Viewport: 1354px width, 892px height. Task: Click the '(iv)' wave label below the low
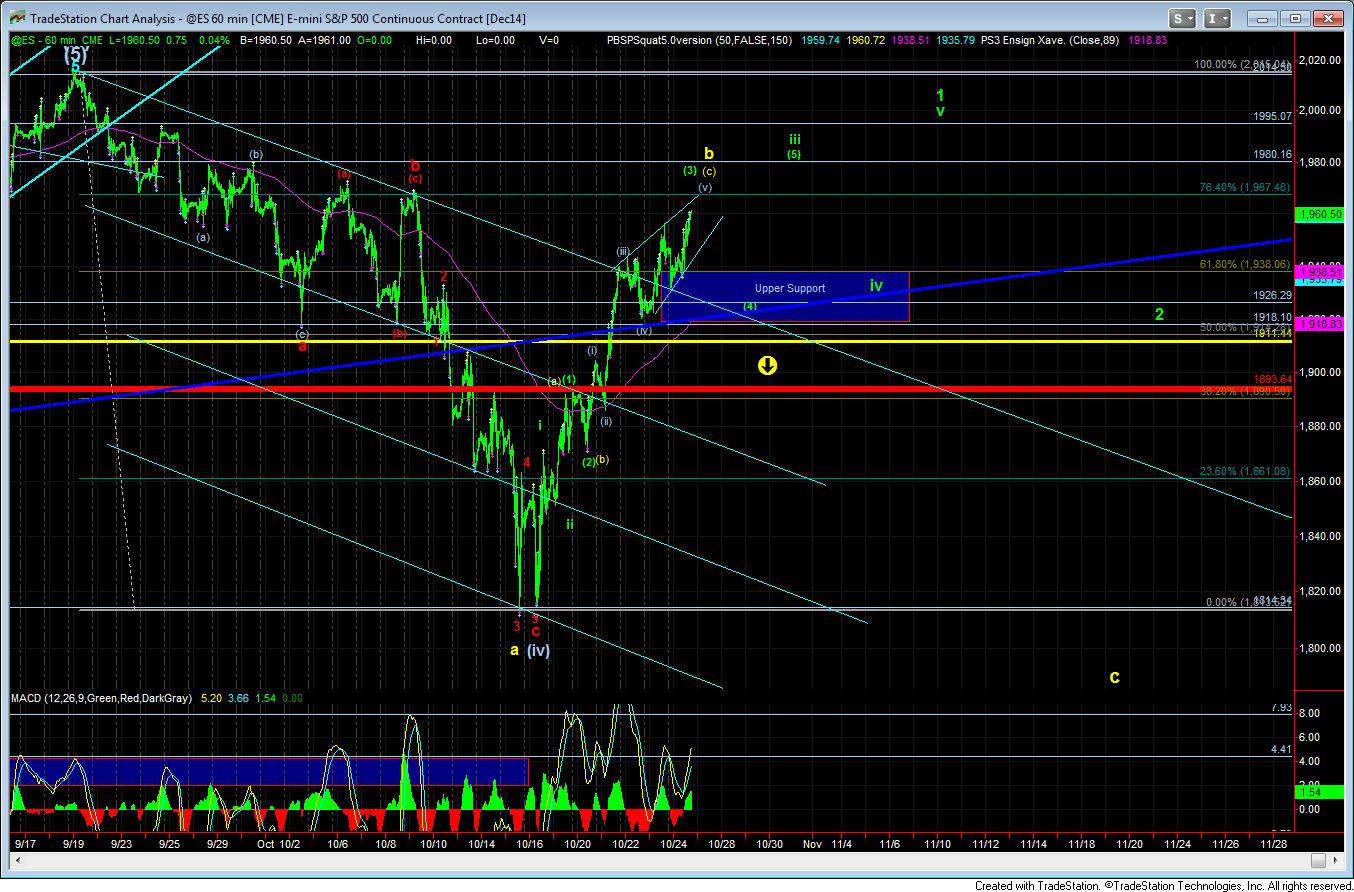coord(538,650)
